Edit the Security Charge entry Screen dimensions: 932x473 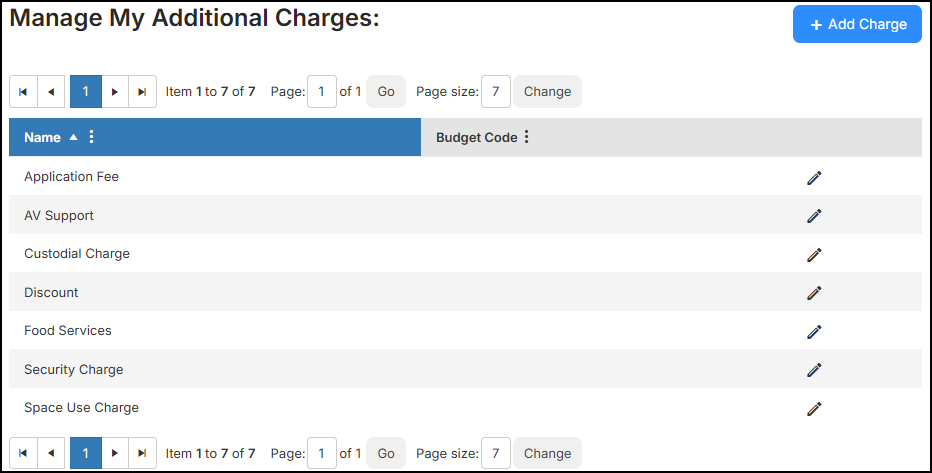point(814,370)
